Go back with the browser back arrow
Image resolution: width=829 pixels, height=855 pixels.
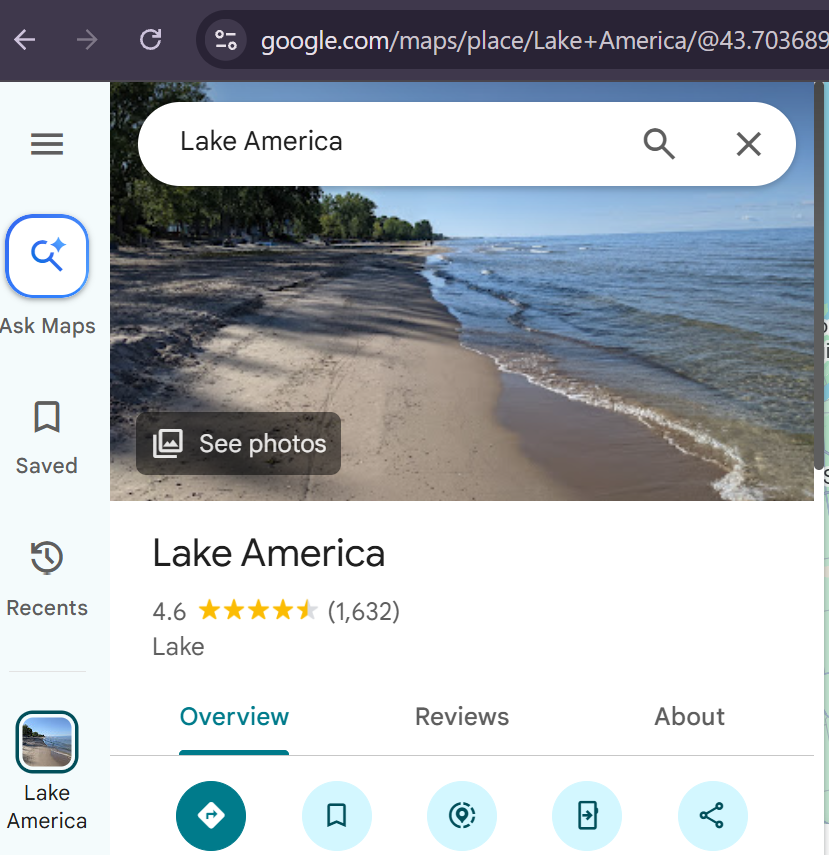[25, 40]
